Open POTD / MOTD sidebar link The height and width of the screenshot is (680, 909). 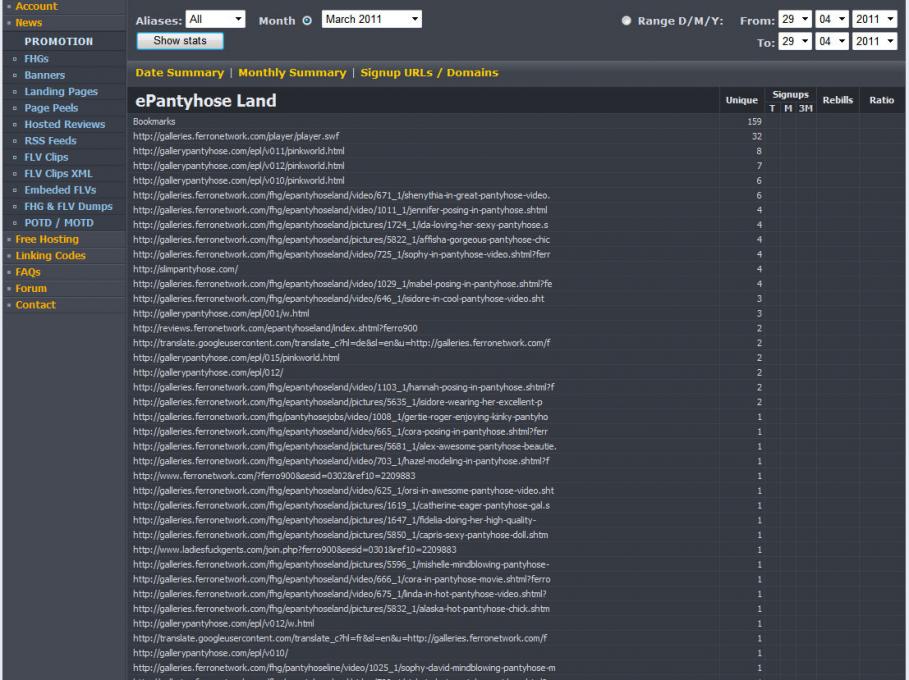(x=59, y=223)
